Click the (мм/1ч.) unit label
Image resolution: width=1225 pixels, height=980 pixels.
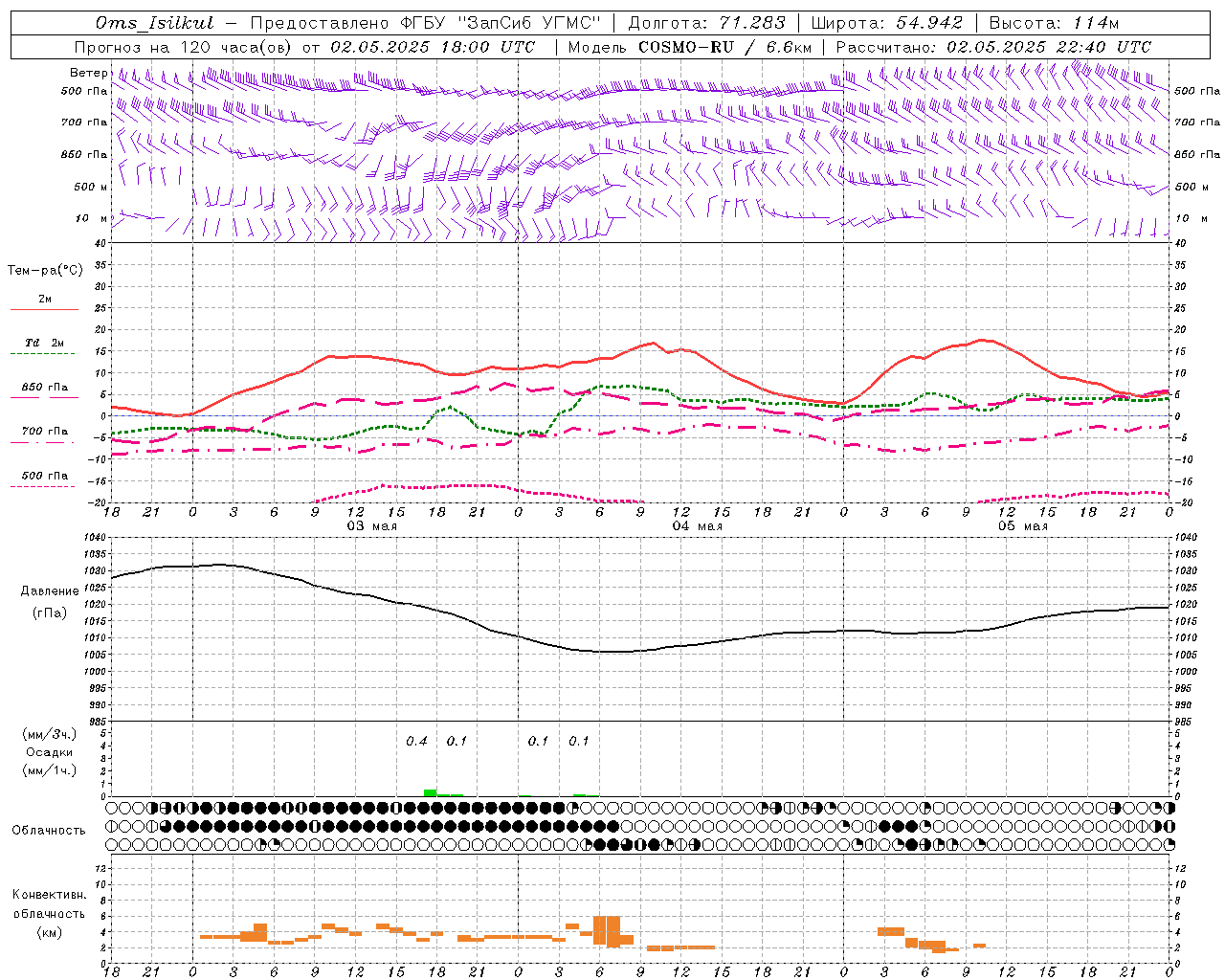tap(50, 770)
